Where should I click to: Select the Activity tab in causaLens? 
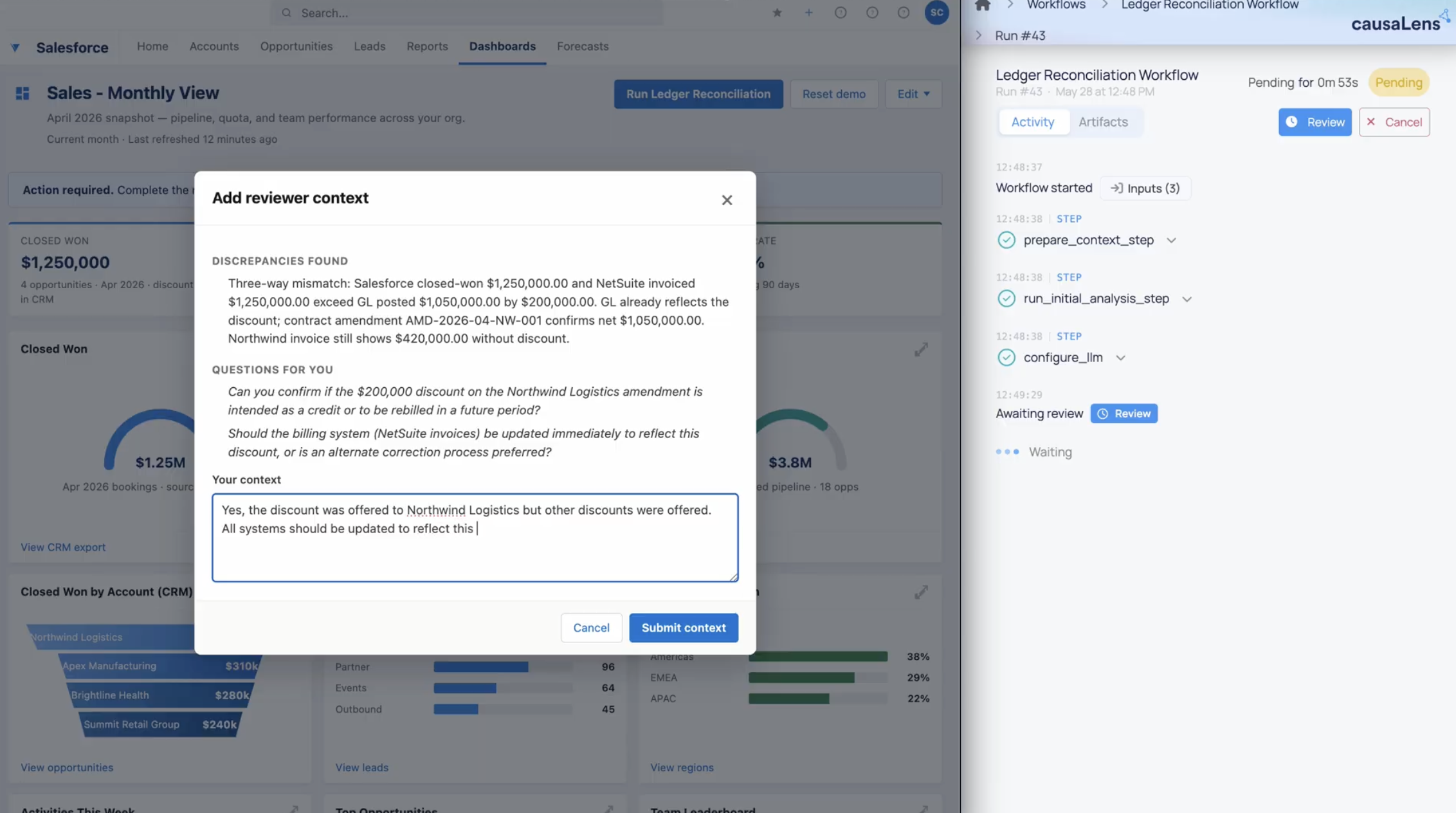coord(1033,122)
